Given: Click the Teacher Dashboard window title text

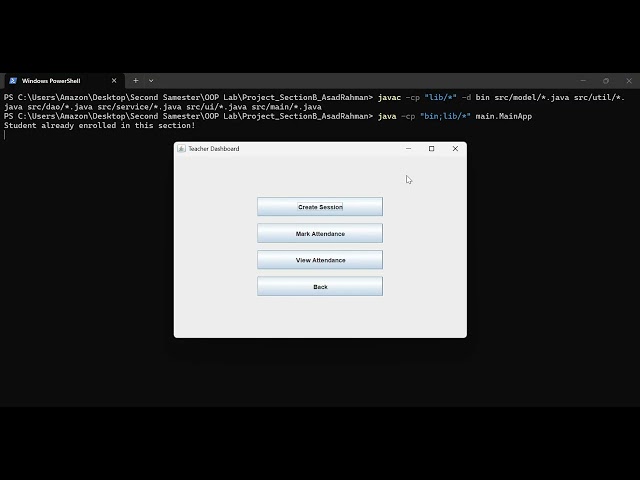Looking at the screenshot, I should [x=214, y=149].
